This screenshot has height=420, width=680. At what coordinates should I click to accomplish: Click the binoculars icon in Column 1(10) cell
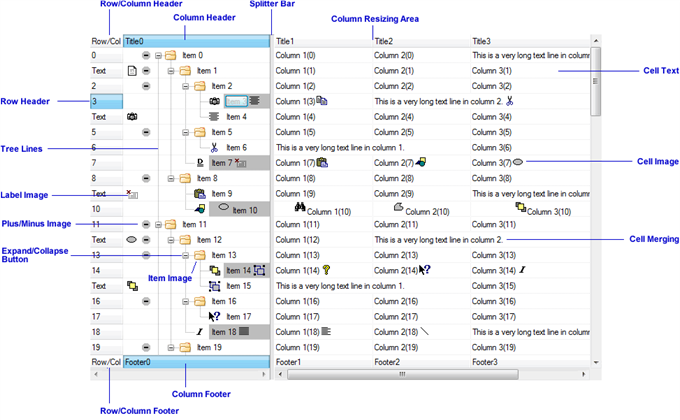[x=300, y=207]
